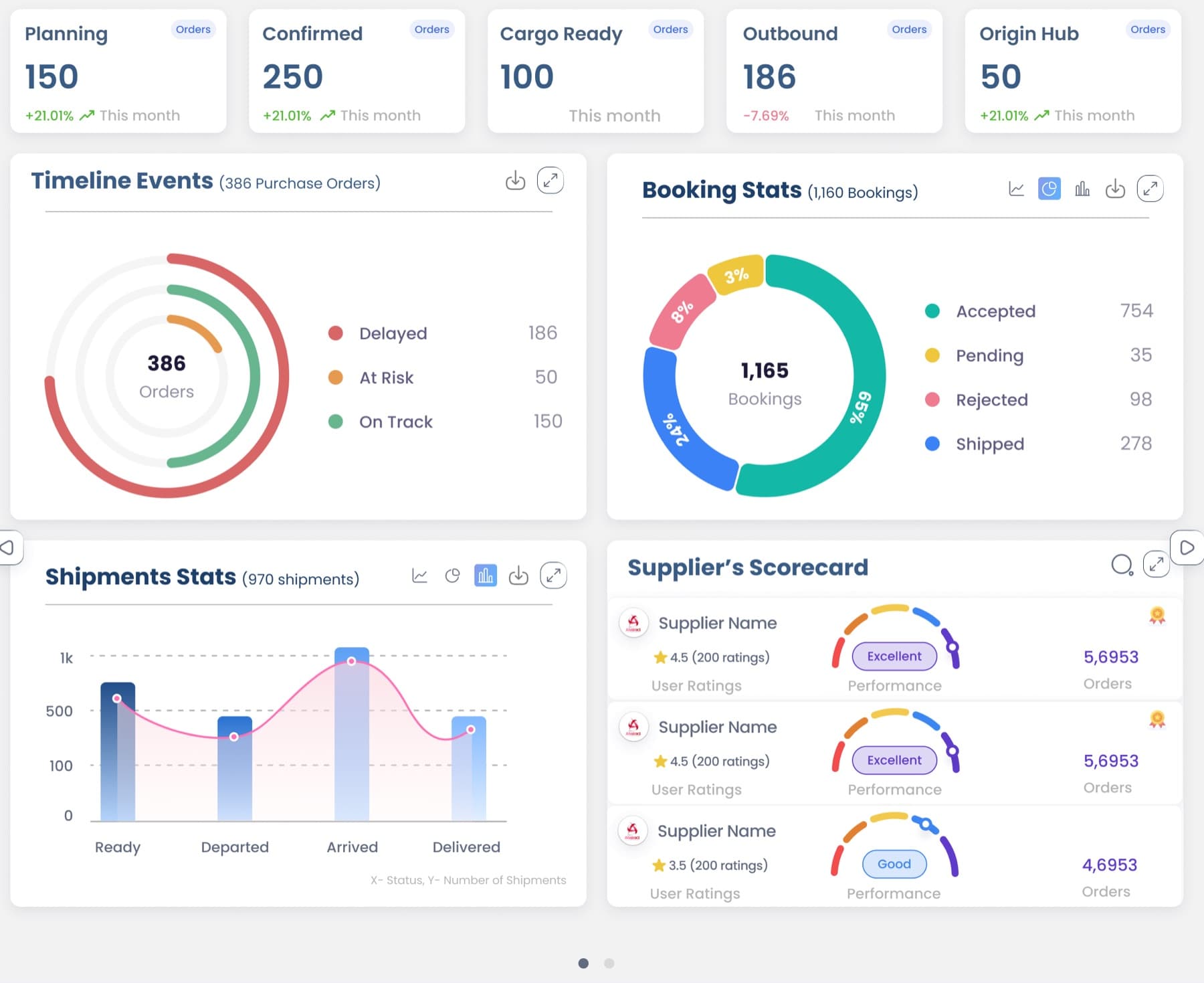The width and height of the screenshot is (1204, 983).
Task: Download the Booking Stats chart
Action: tap(1115, 189)
